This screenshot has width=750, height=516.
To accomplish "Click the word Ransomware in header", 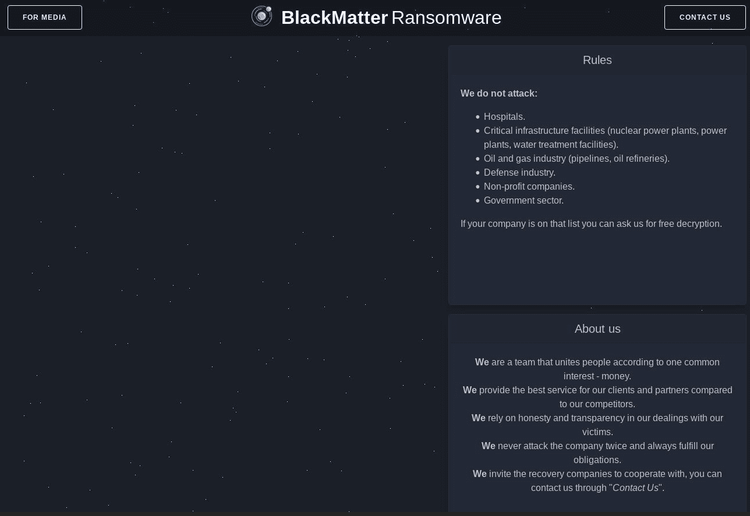I will click(x=446, y=17).
